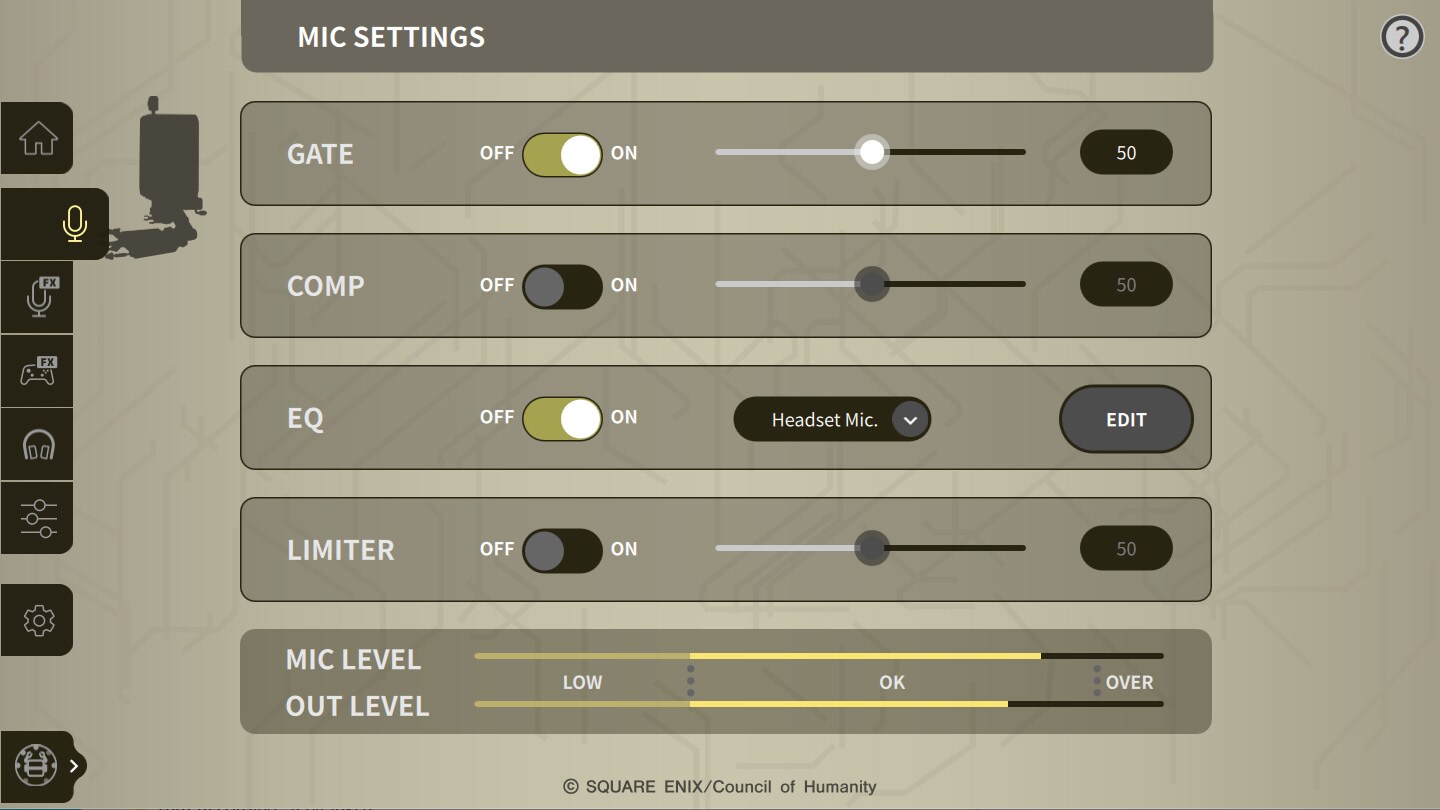Collapse the EQ preset selector chevron
1440x810 pixels.
tap(909, 419)
